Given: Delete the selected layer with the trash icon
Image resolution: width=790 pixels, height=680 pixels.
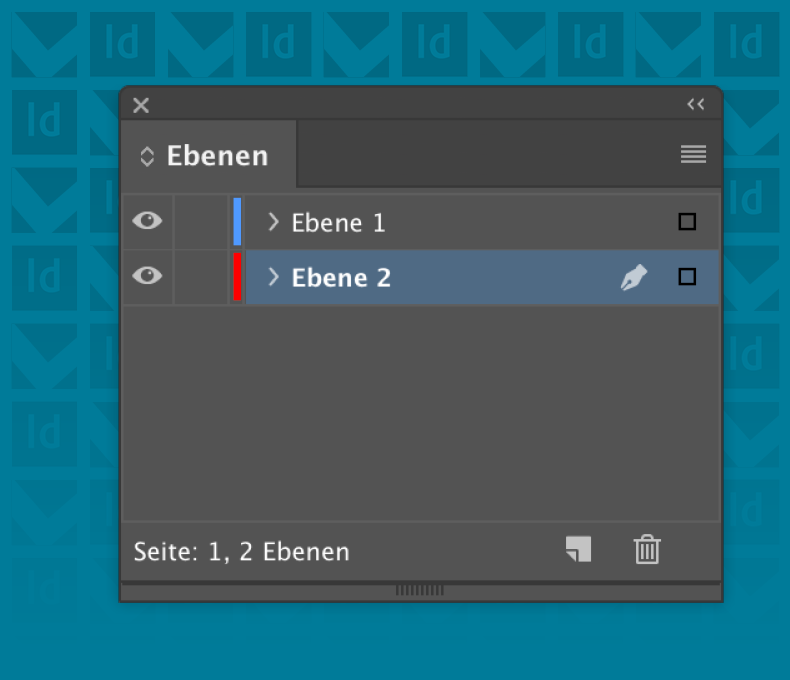Looking at the screenshot, I should click(647, 549).
